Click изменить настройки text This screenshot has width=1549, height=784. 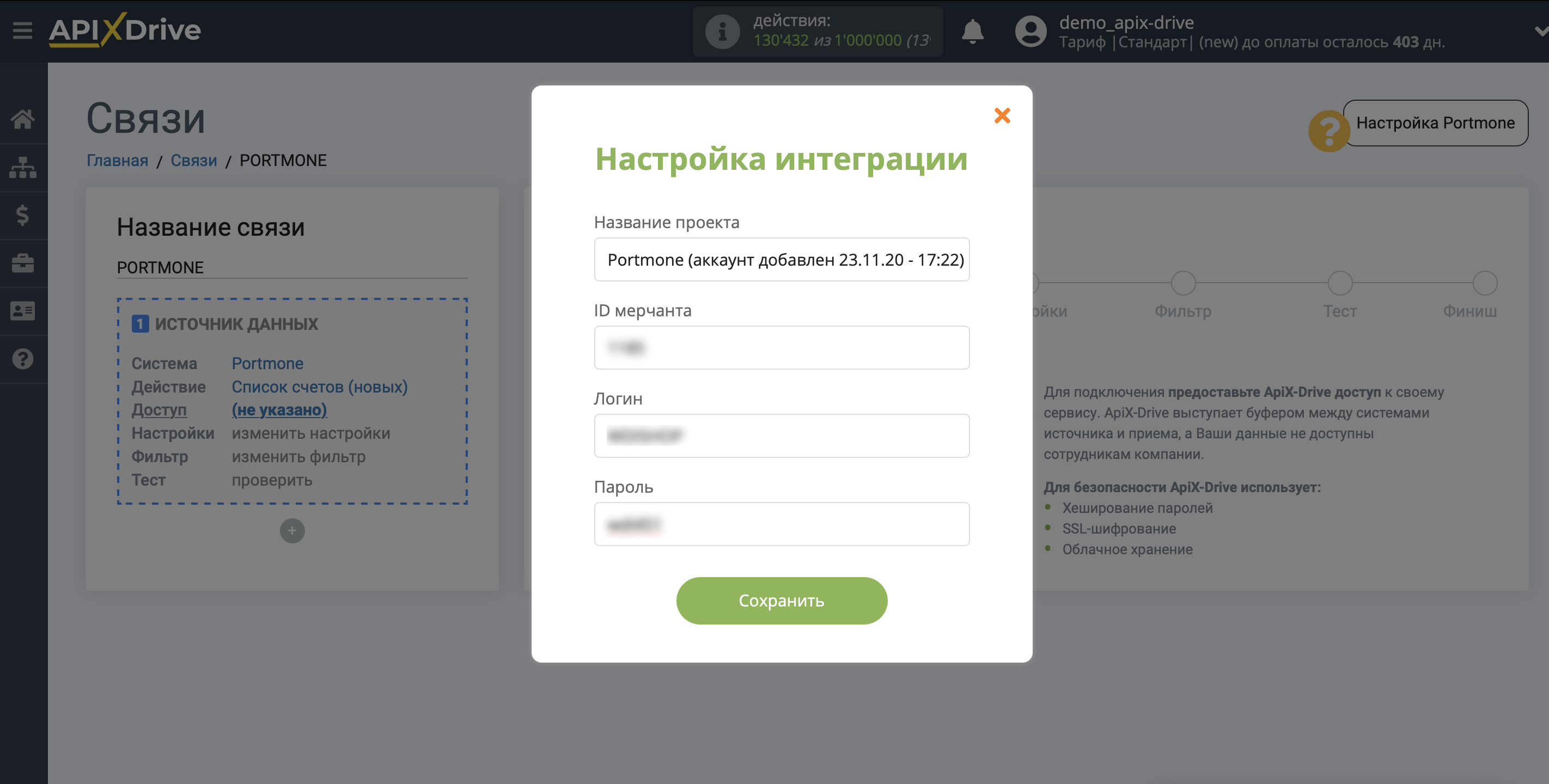point(311,433)
